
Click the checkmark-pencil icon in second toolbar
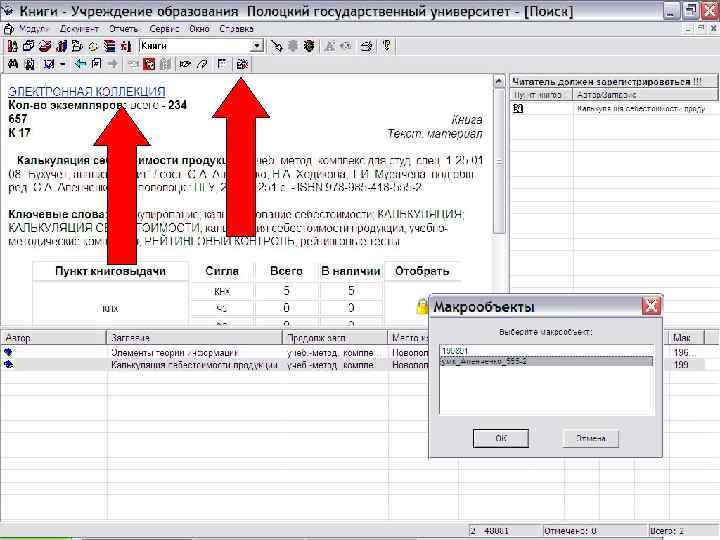click(185, 64)
